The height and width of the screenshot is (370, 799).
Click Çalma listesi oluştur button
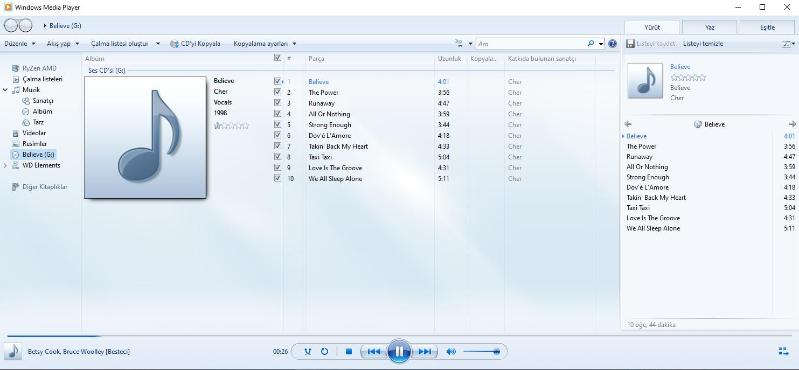point(120,44)
